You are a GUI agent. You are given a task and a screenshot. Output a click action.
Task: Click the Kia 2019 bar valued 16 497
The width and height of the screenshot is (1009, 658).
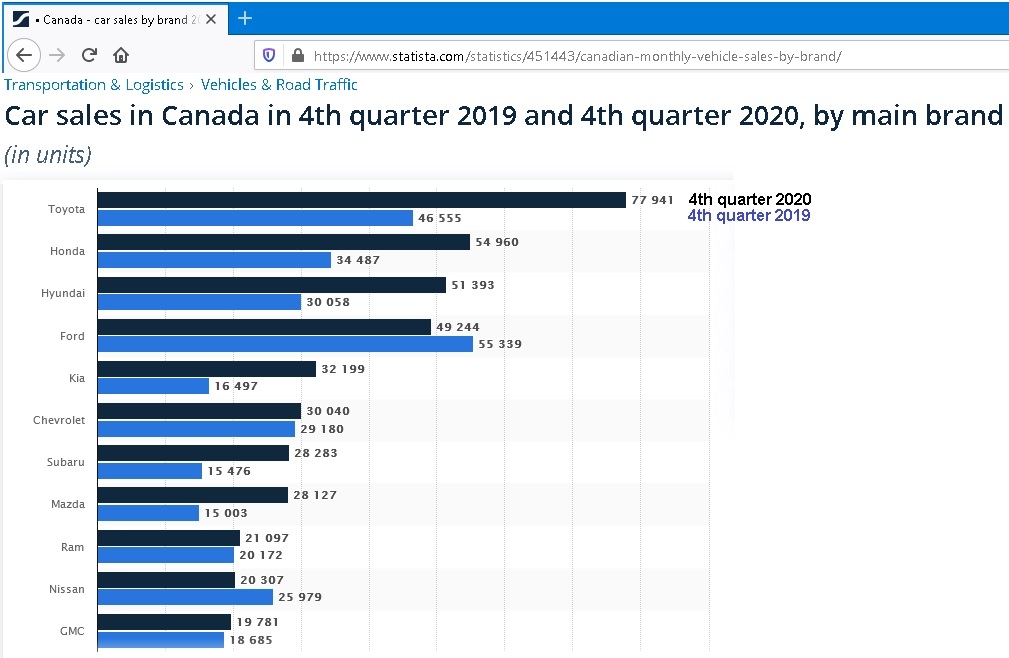[153, 386]
